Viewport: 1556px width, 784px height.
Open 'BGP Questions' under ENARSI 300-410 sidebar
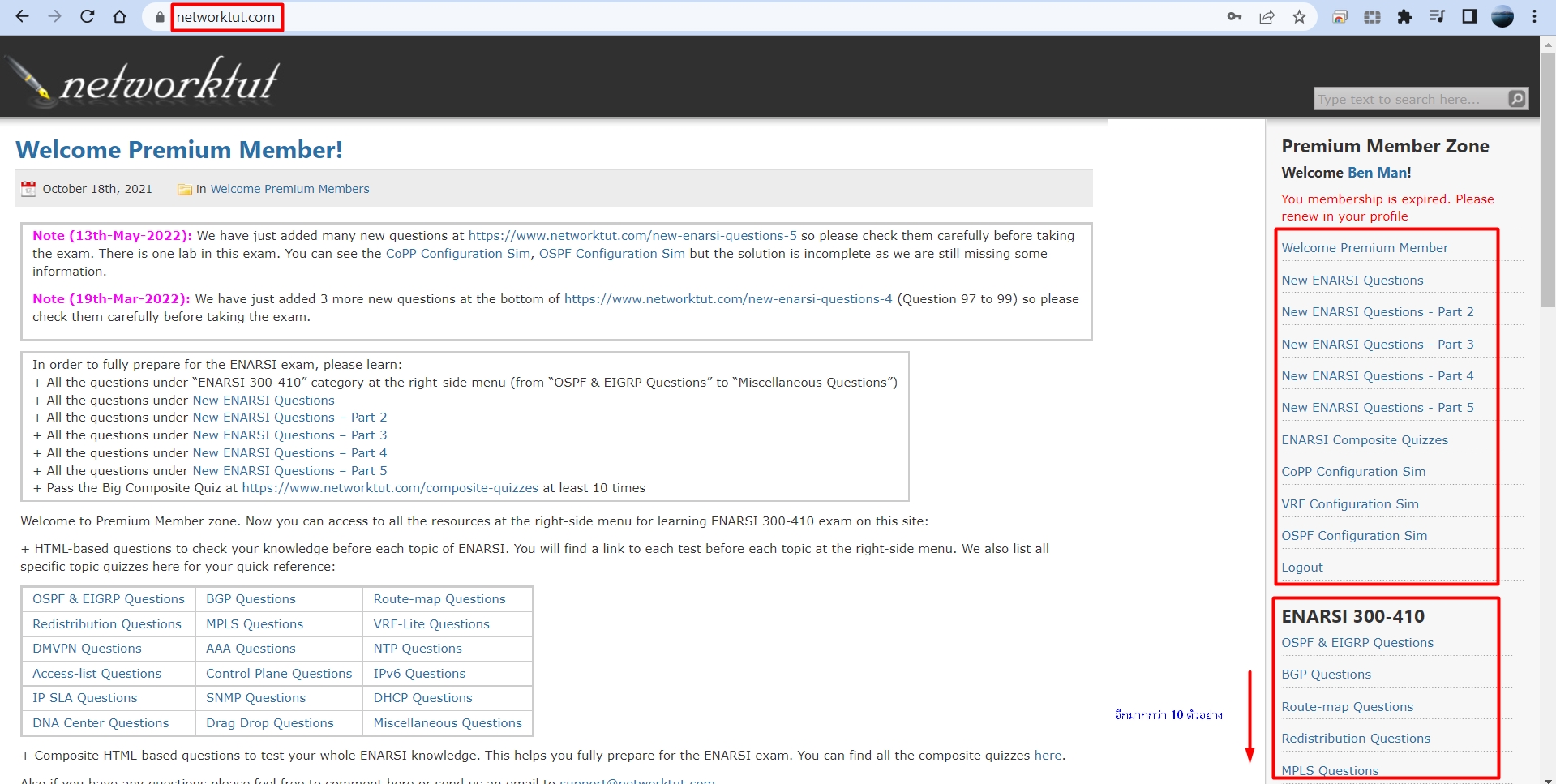[x=1326, y=675]
